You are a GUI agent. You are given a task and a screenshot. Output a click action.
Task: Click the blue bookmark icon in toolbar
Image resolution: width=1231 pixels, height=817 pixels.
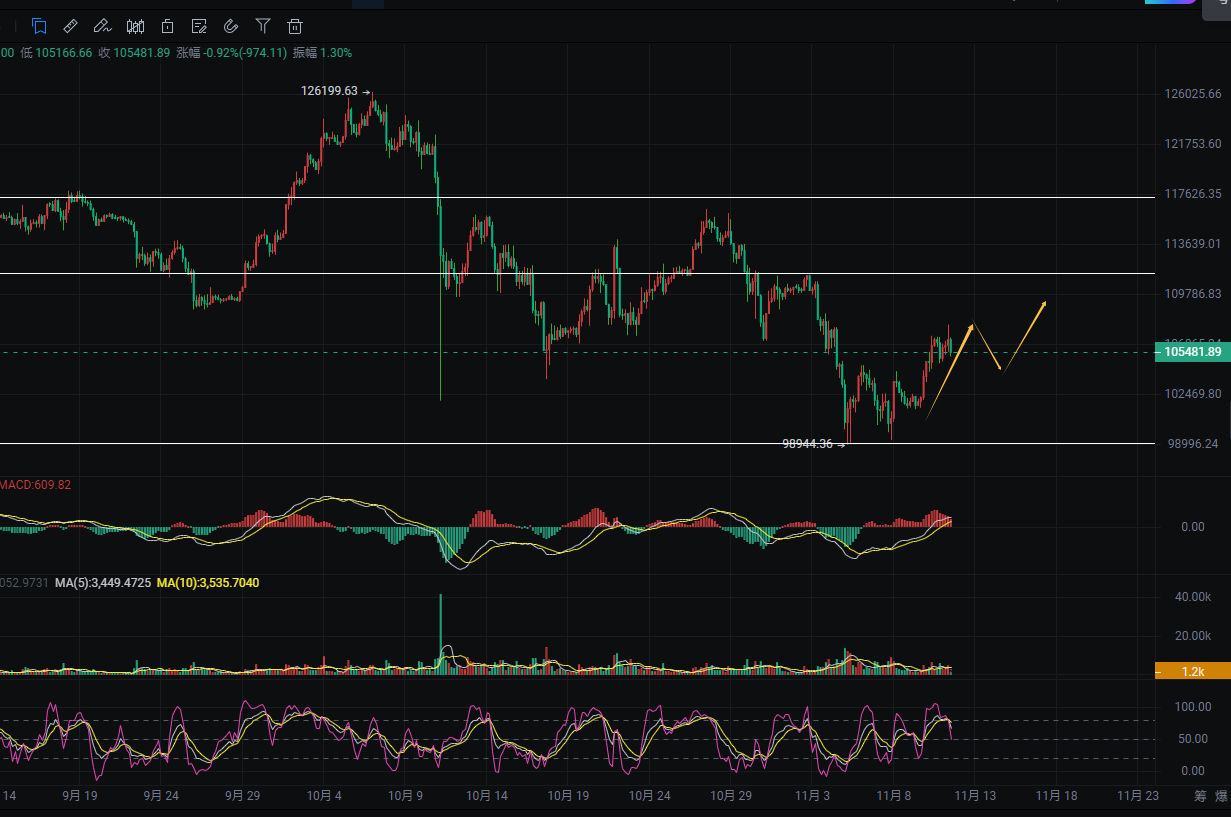pos(39,26)
